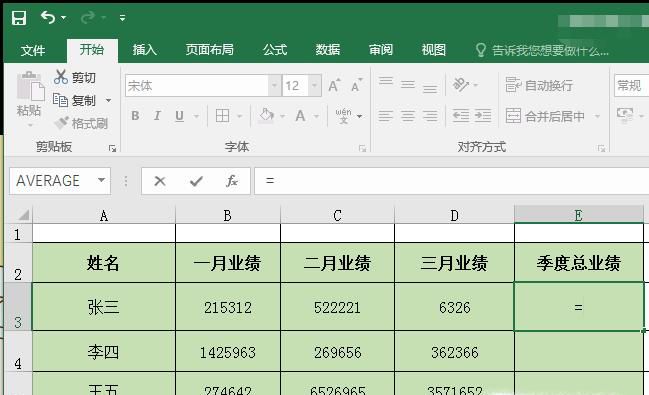Viewport: 649px width, 395px height.
Task: Click the Undo arrow icon
Action: [48, 17]
